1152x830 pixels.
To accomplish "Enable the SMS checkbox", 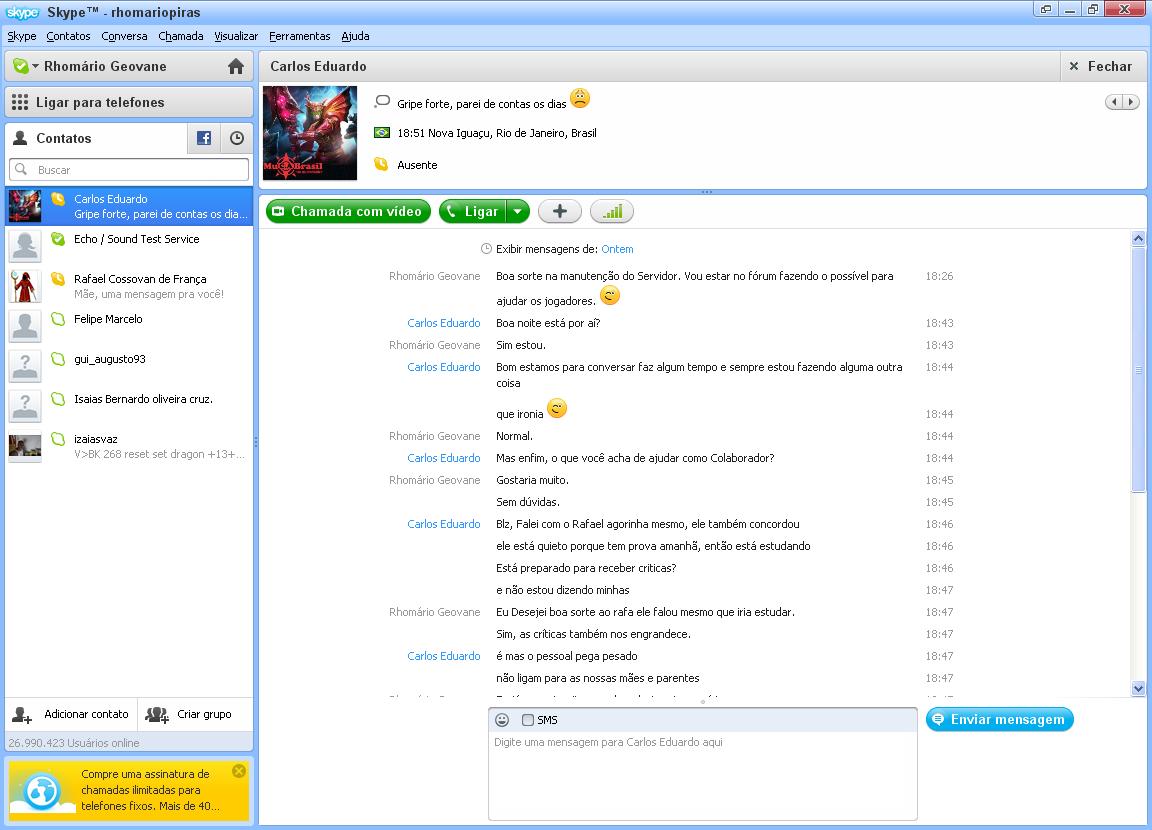I will pos(528,720).
